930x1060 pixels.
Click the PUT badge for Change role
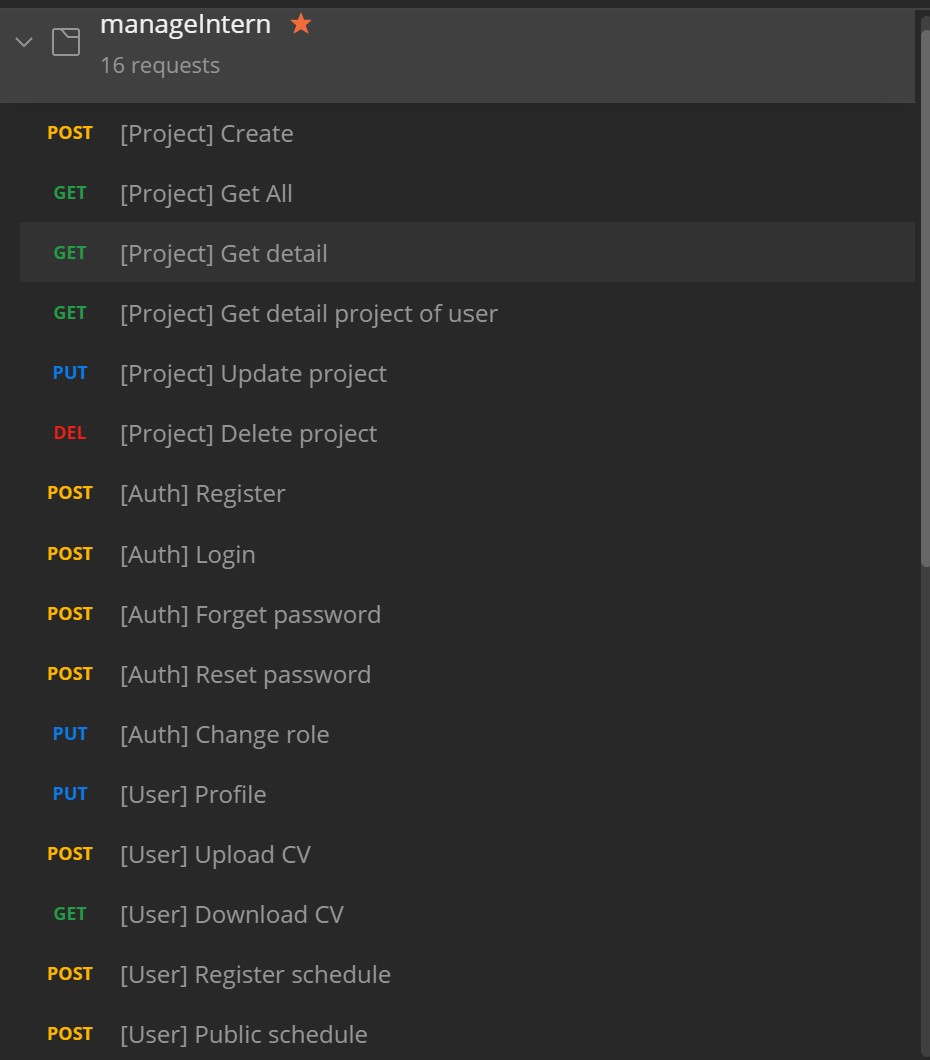tap(70, 734)
